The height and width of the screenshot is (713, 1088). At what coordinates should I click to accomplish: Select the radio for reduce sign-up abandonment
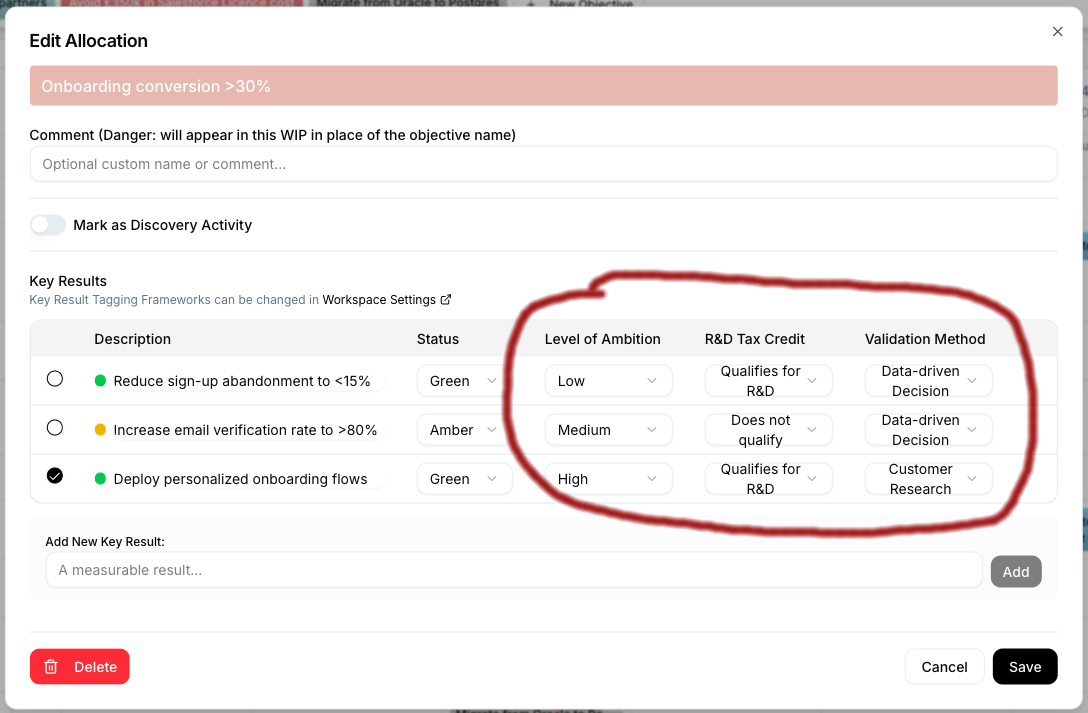55,378
